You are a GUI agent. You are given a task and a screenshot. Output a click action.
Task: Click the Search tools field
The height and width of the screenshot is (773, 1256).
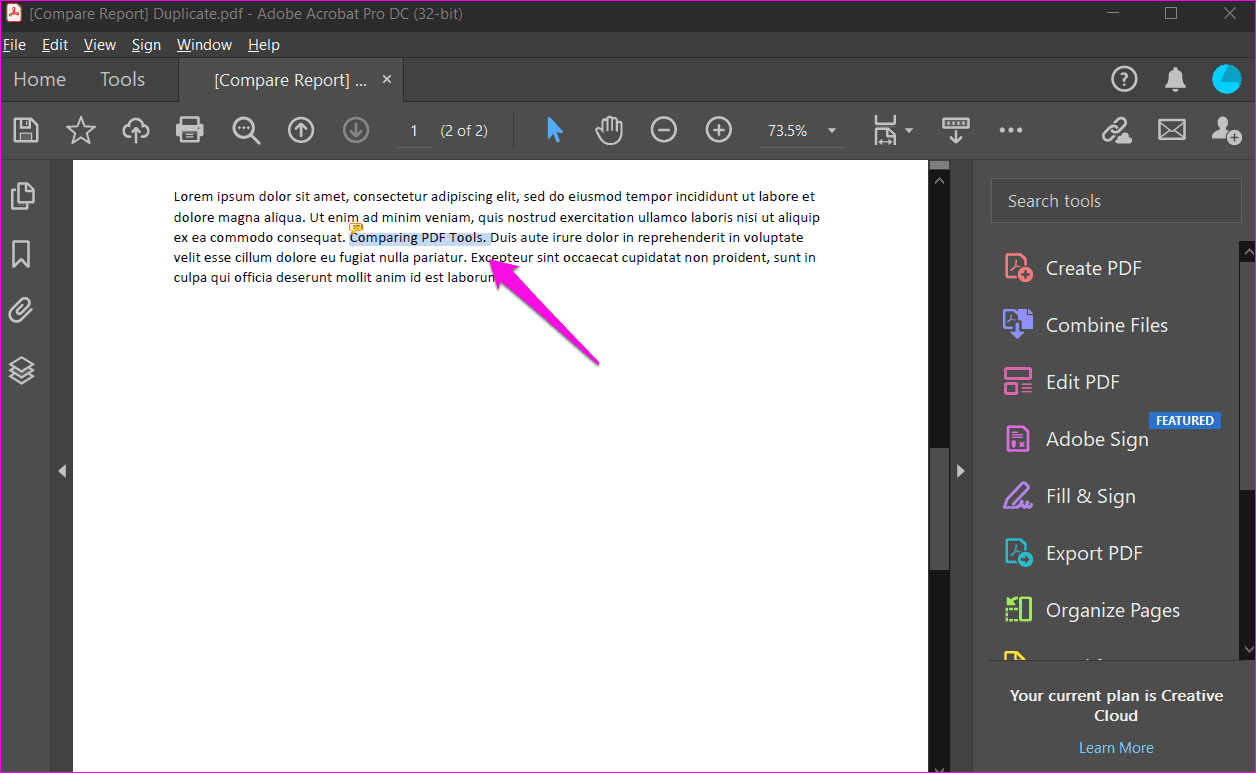1116,201
